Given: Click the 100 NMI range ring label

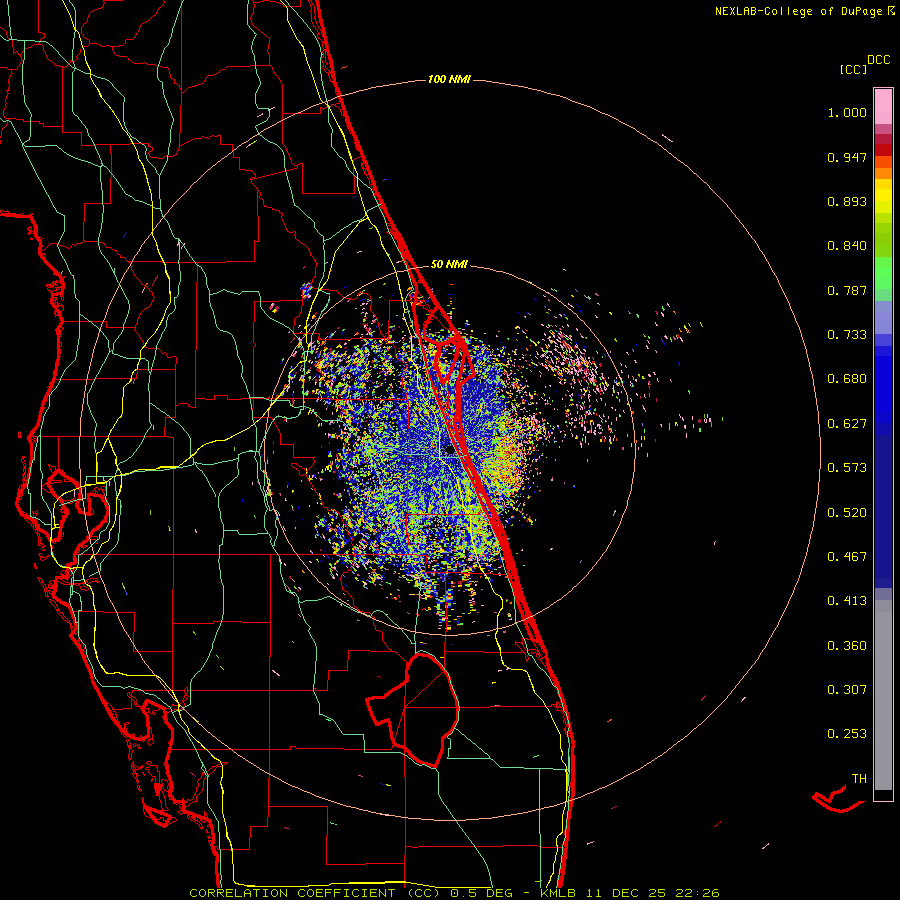Looking at the screenshot, I should point(449,79).
